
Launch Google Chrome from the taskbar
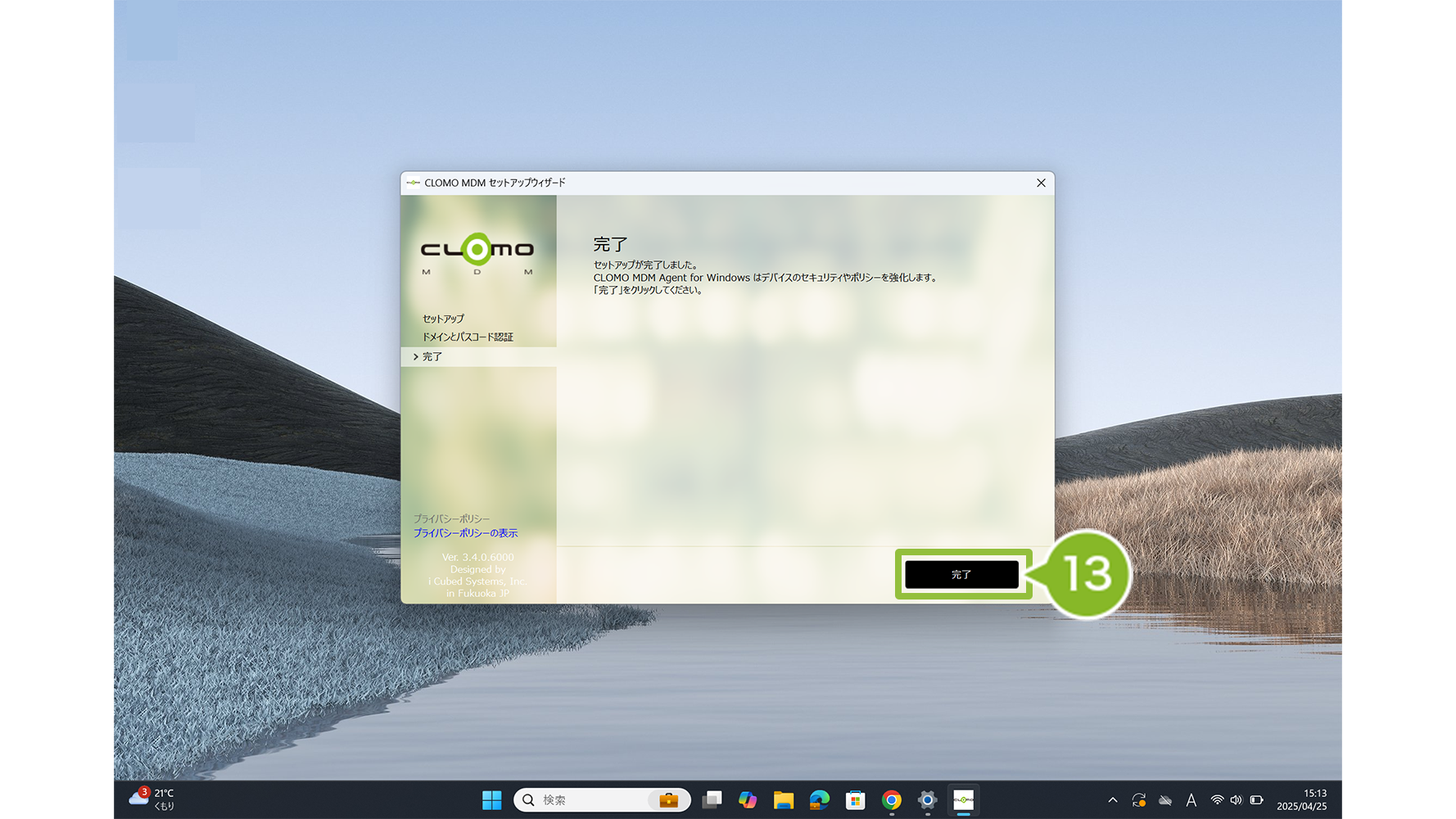[892, 800]
